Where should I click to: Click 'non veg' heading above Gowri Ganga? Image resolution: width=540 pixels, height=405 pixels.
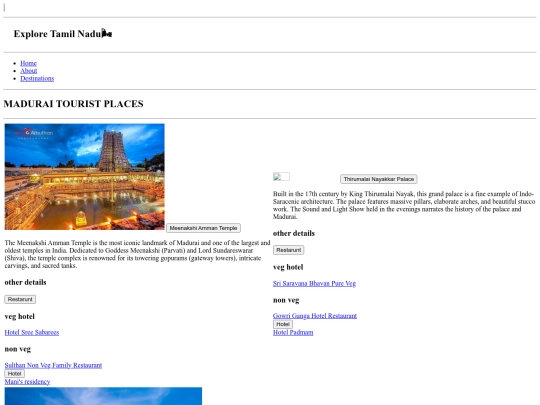click(286, 300)
